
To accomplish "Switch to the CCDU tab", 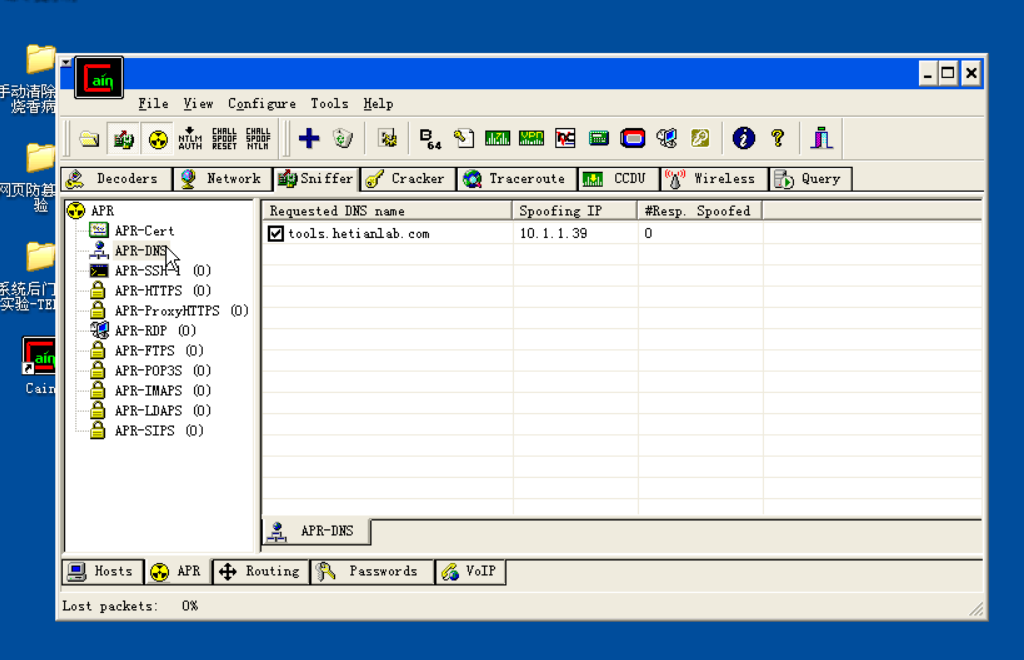I will point(618,179).
